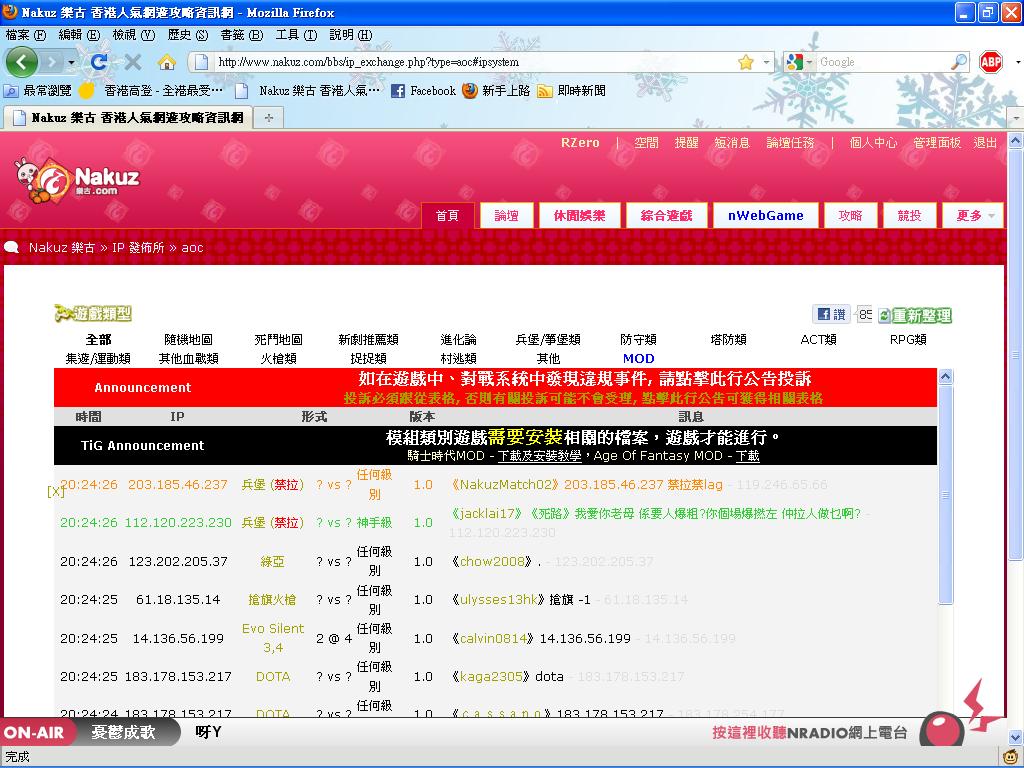Click the 退出 logout link
This screenshot has height=768, width=1024.
985,142
